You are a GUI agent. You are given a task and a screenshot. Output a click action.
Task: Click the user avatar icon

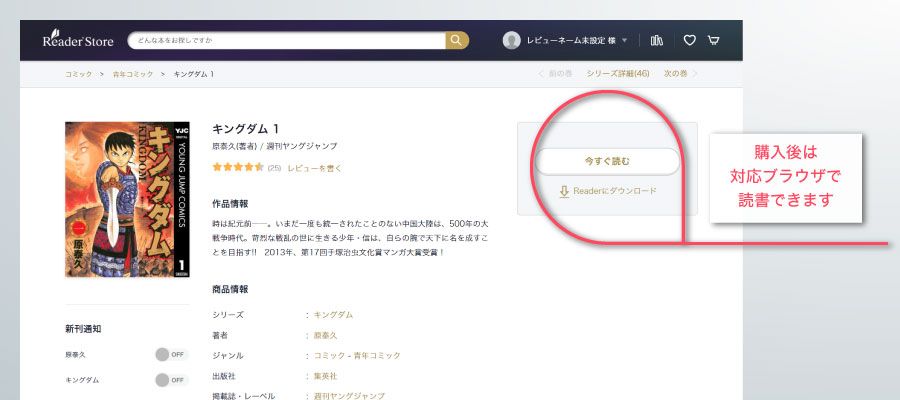[x=511, y=40]
